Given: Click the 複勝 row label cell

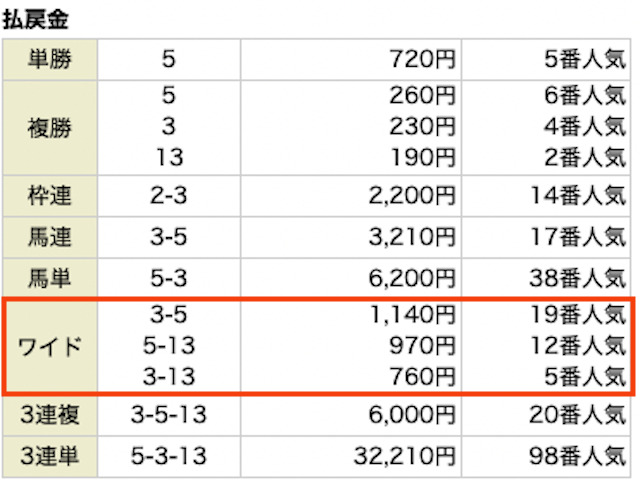Looking at the screenshot, I should pyautogui.click(x=50, y=127).
